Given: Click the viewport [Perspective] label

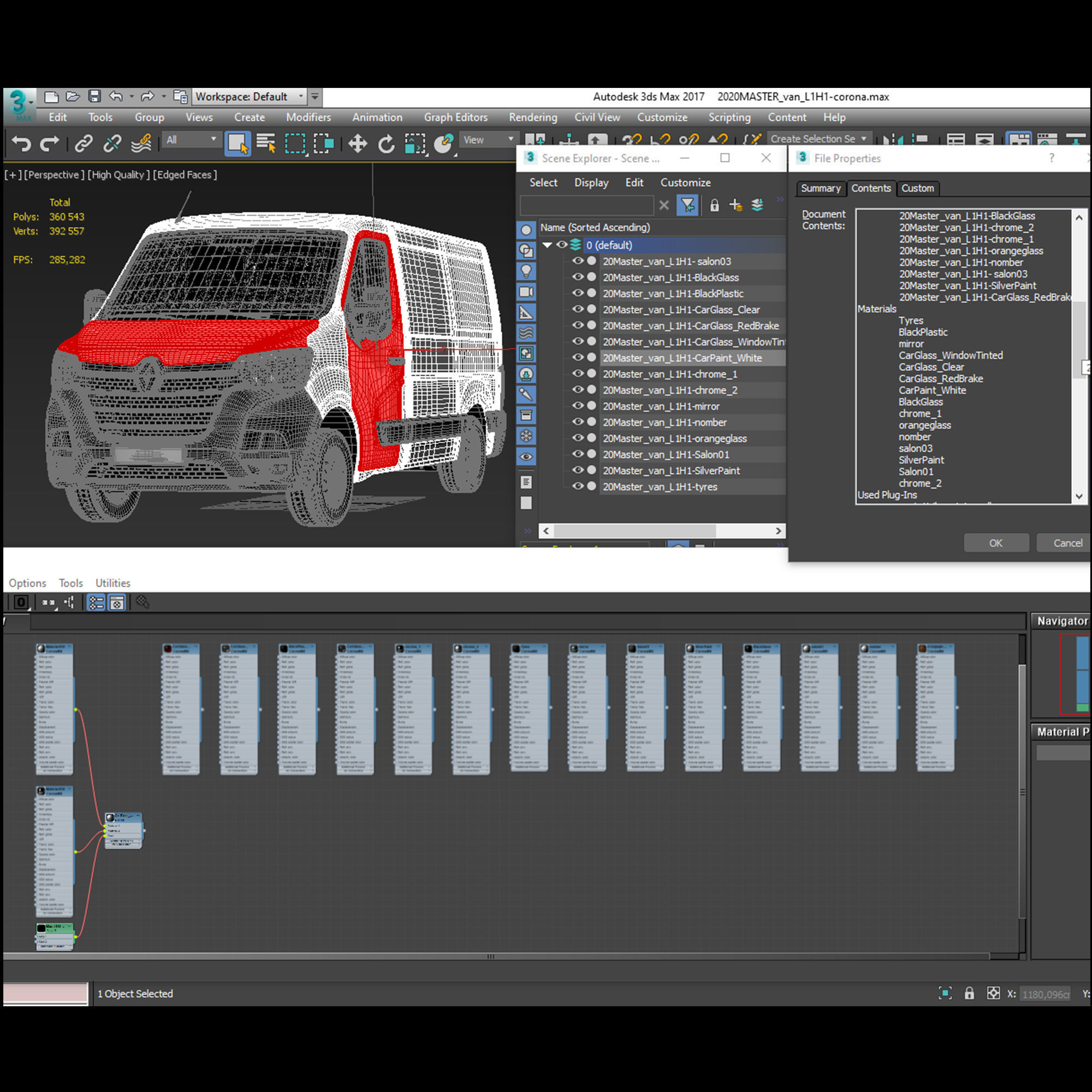Looking at the screenshot, I should pyautogui.click(x=54, y=175).
